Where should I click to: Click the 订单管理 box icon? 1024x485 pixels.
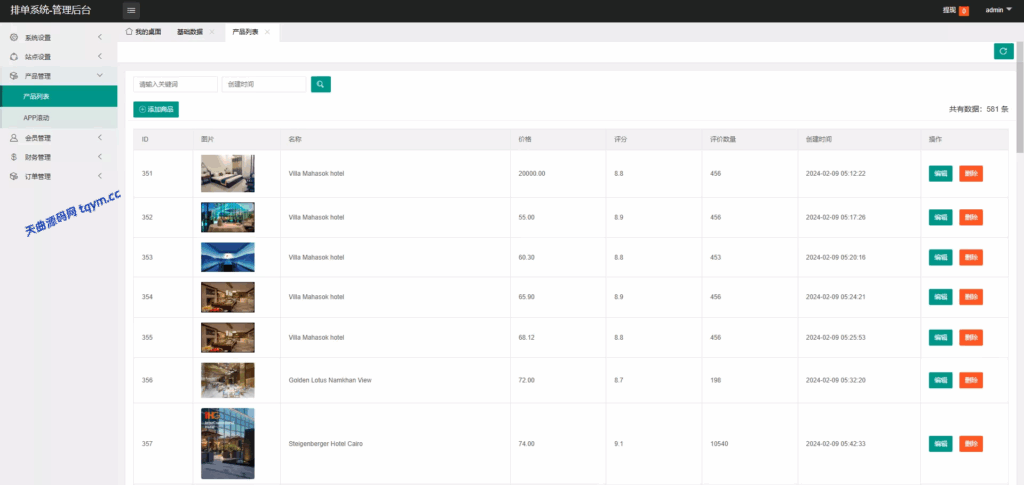coord(14,176)
